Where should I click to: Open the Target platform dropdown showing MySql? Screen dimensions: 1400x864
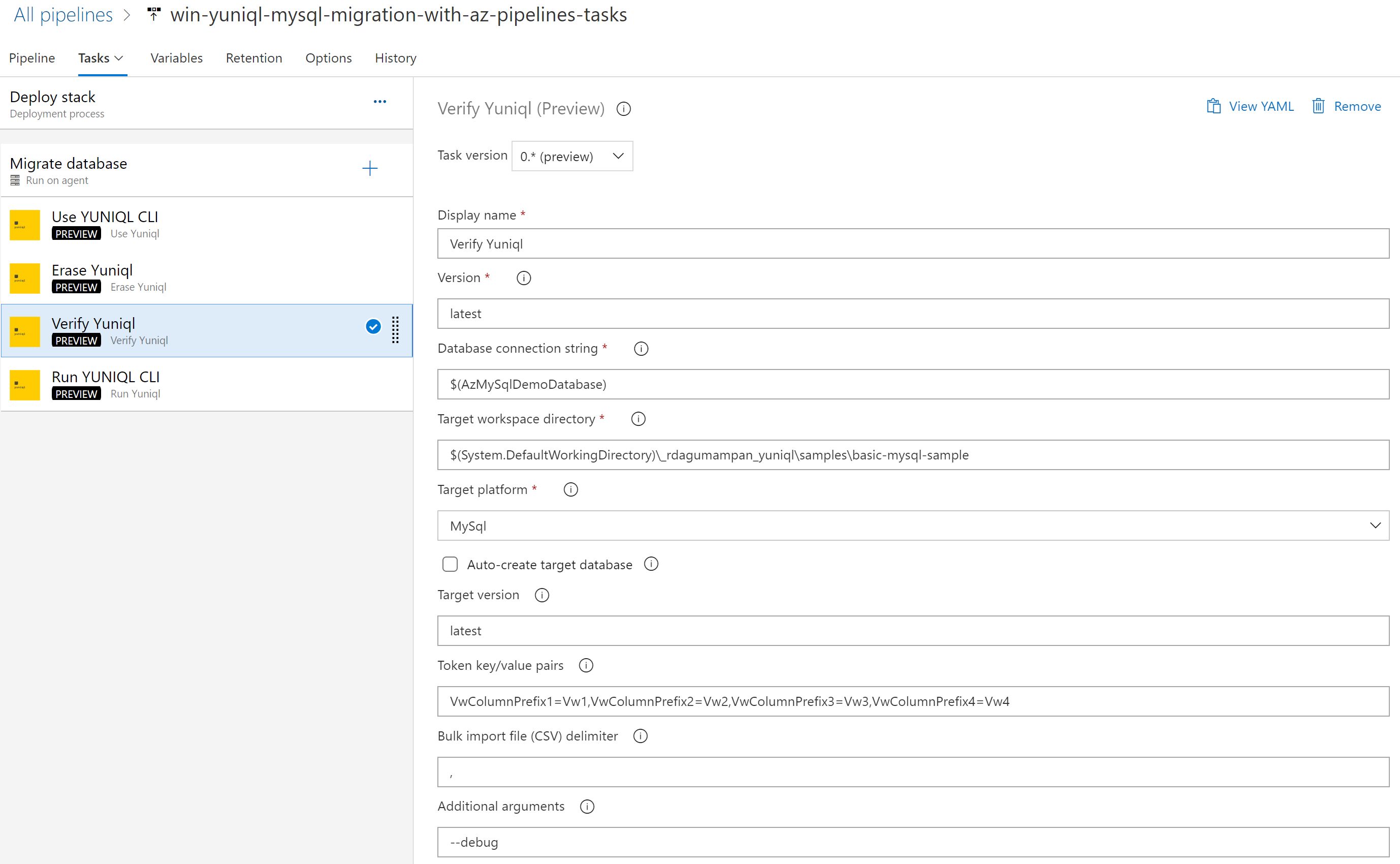point(1376,525)
